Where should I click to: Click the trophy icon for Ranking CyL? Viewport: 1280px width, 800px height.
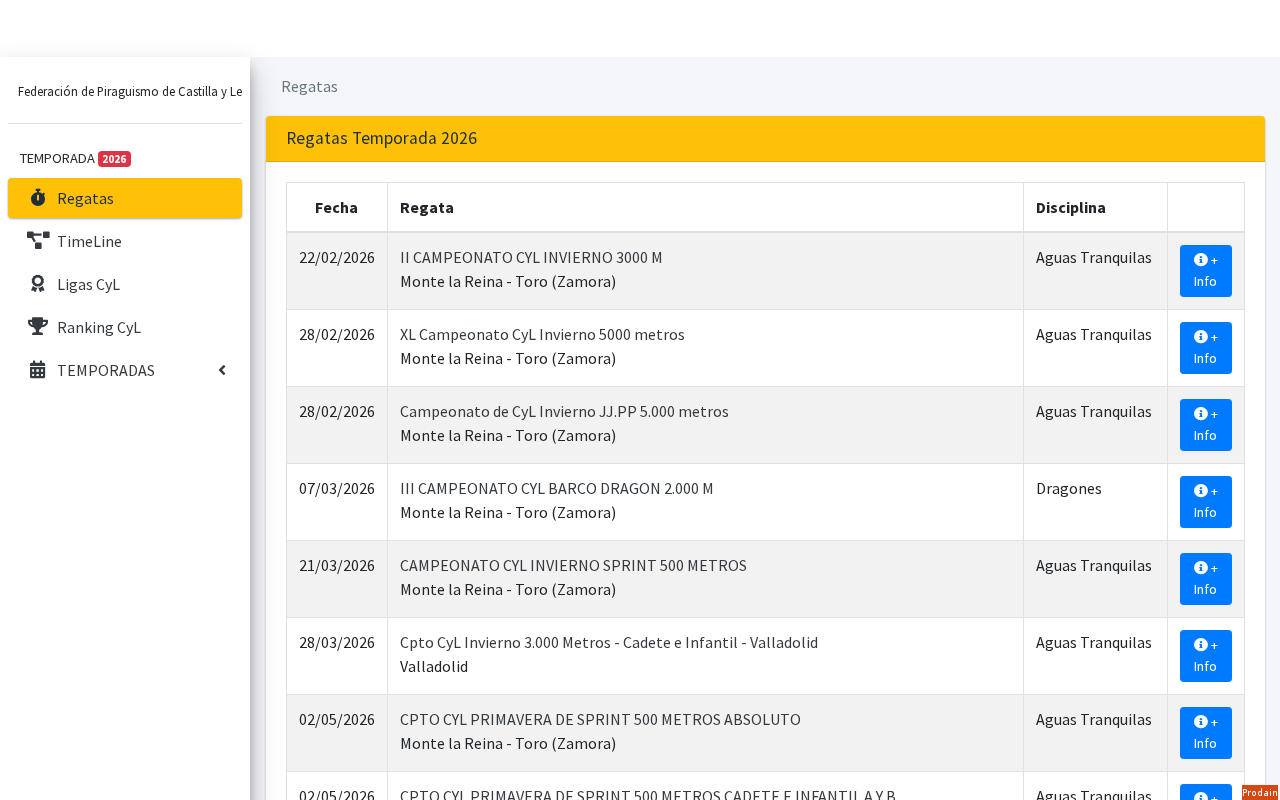pos(38,327)
